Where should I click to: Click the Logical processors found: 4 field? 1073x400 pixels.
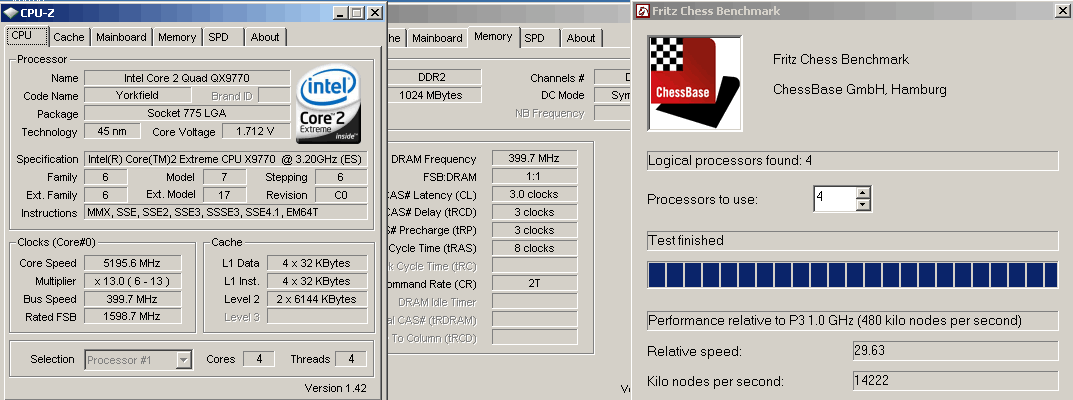click(x=853, y=161)
